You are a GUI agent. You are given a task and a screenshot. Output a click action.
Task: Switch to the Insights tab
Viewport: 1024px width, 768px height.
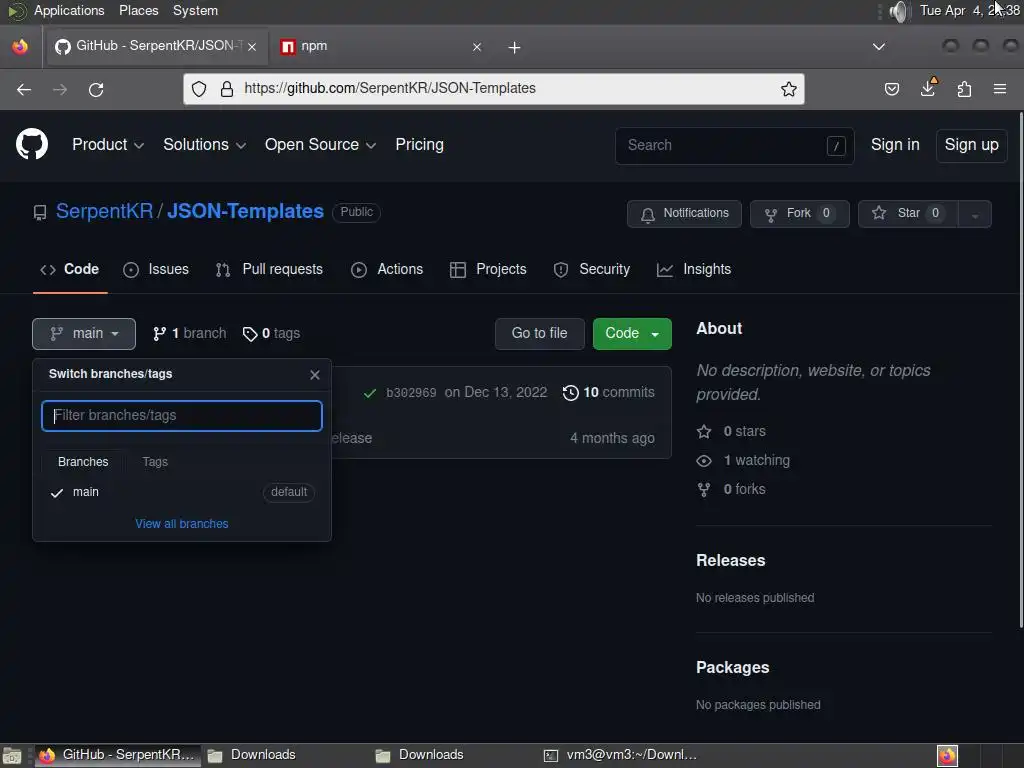[694, 269]
